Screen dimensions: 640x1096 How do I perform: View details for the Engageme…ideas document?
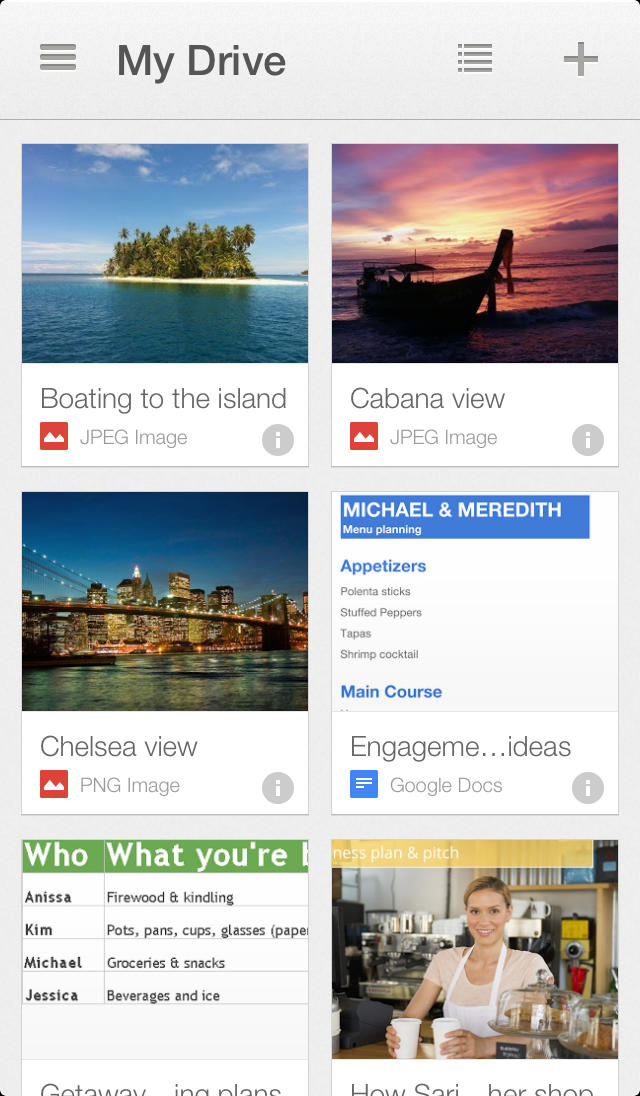pyautogui.click(x=587, y=787)
